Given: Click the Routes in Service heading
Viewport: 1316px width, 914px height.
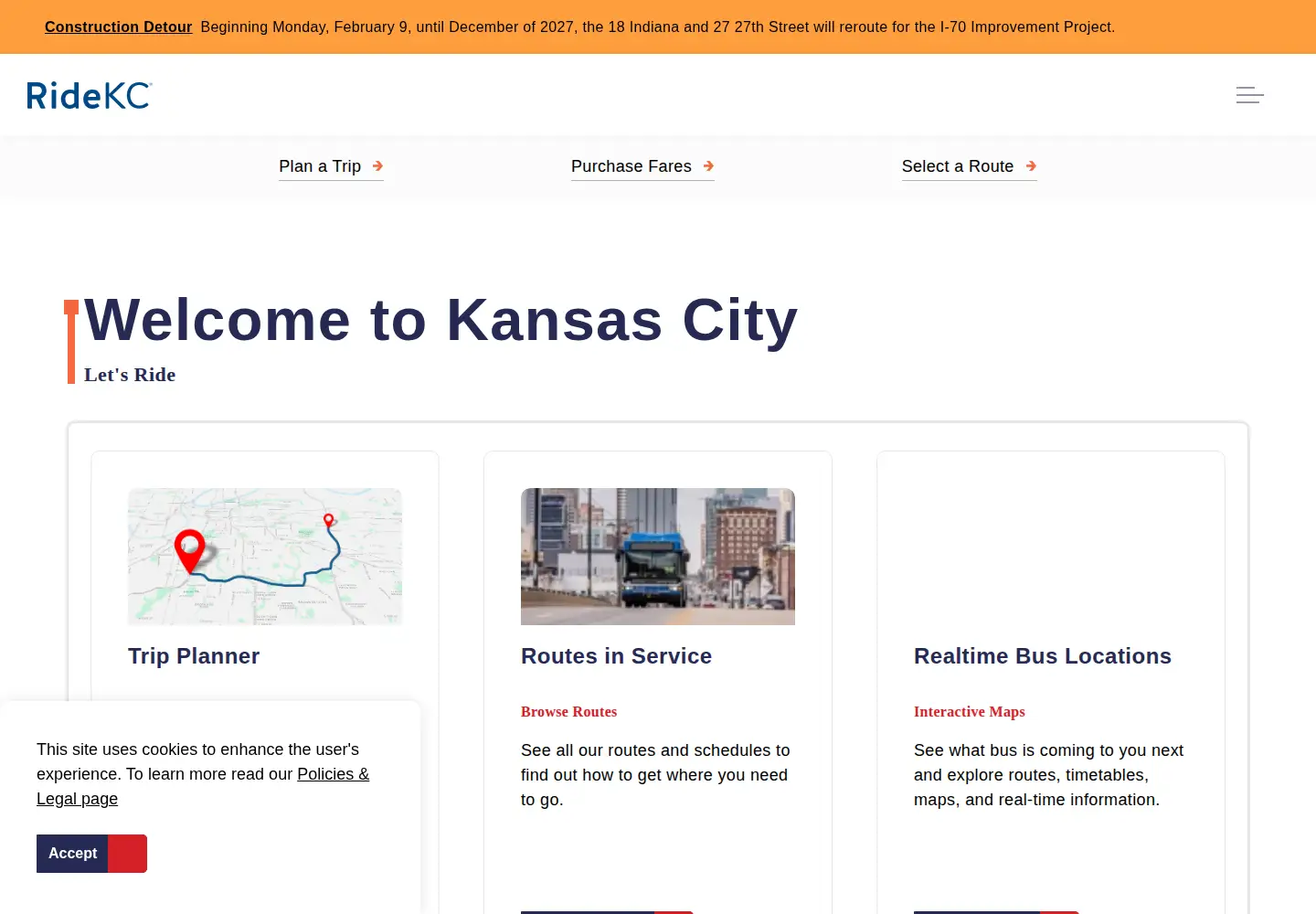Looking at the screenshot, I should (x=616, y=656).
